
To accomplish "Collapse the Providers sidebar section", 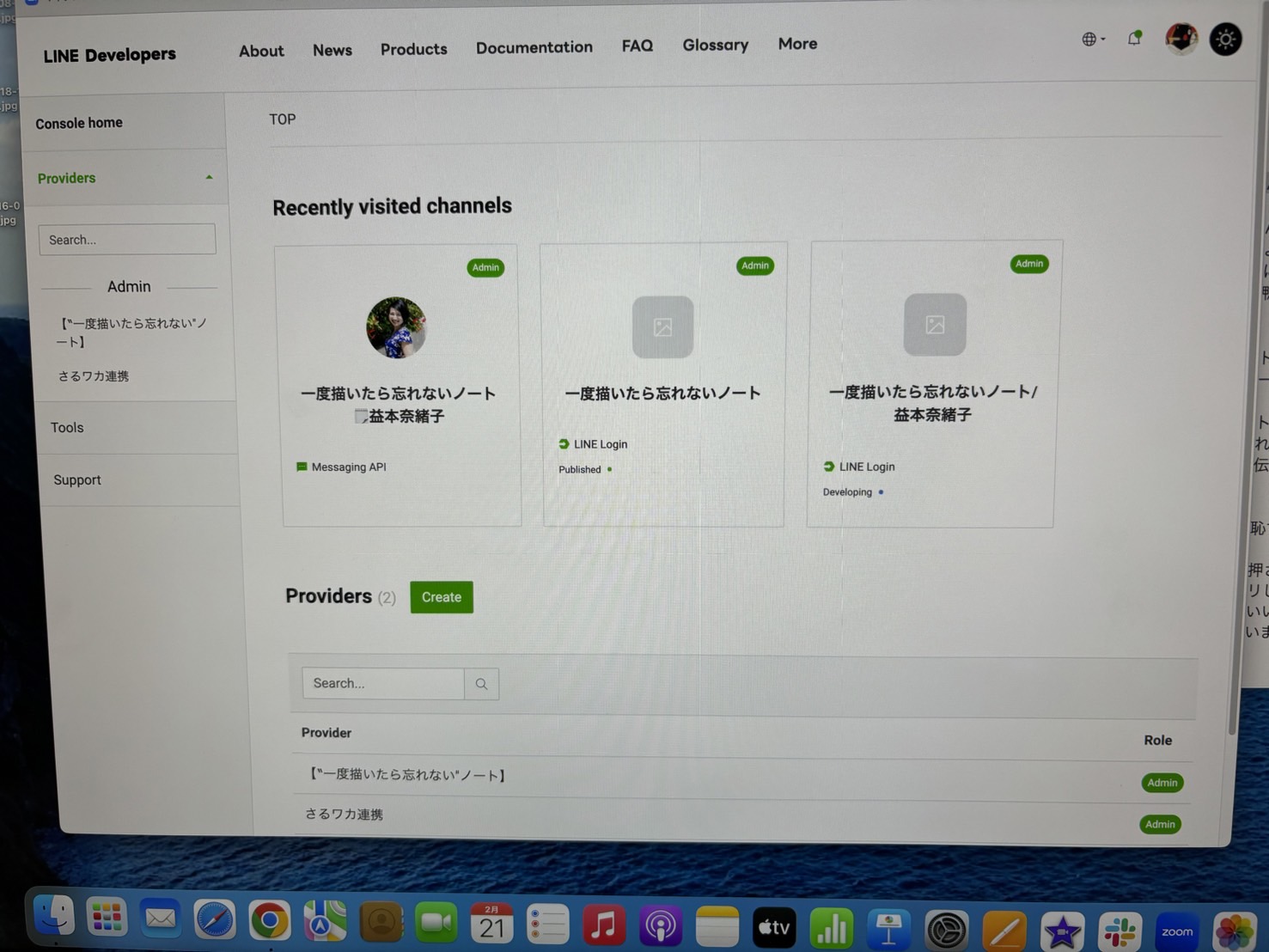I will (x=125, y=178).
